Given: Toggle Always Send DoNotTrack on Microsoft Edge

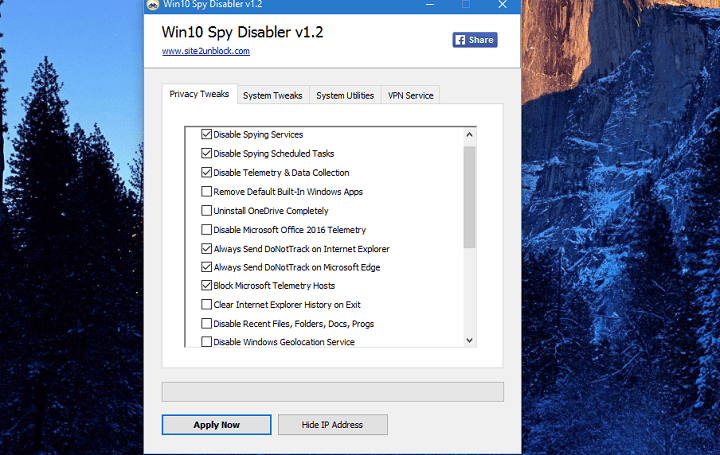Looking at the screenshot, I should click(x=207, y=267).
